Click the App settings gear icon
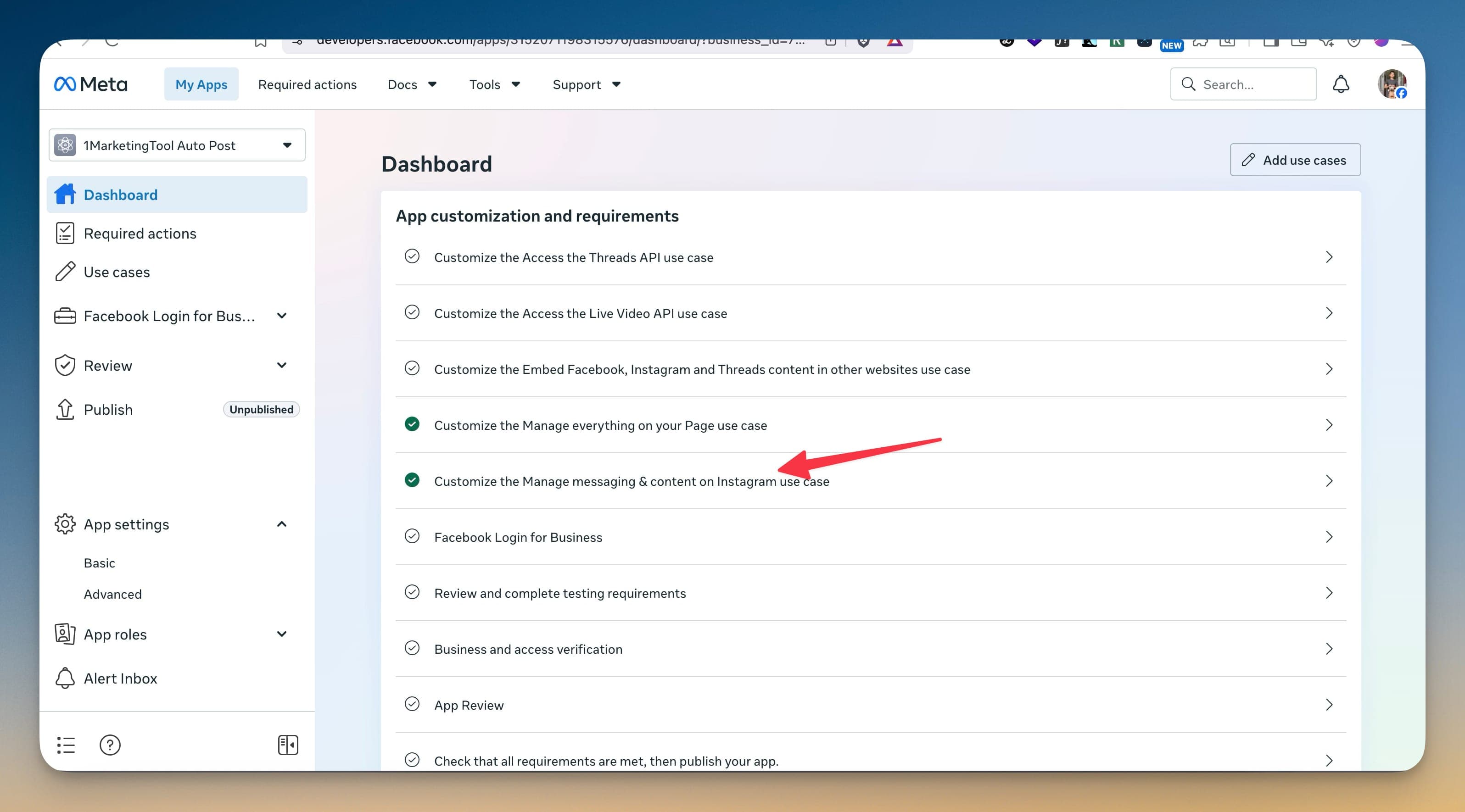The width and height of the screenshot is (1465, 812). click(x=65, y=524)
